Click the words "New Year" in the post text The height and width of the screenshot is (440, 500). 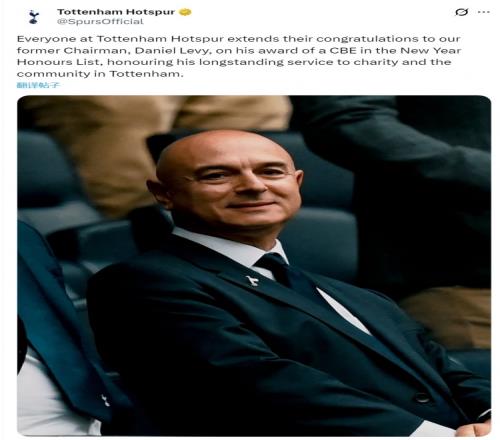(x=431, y=51)
